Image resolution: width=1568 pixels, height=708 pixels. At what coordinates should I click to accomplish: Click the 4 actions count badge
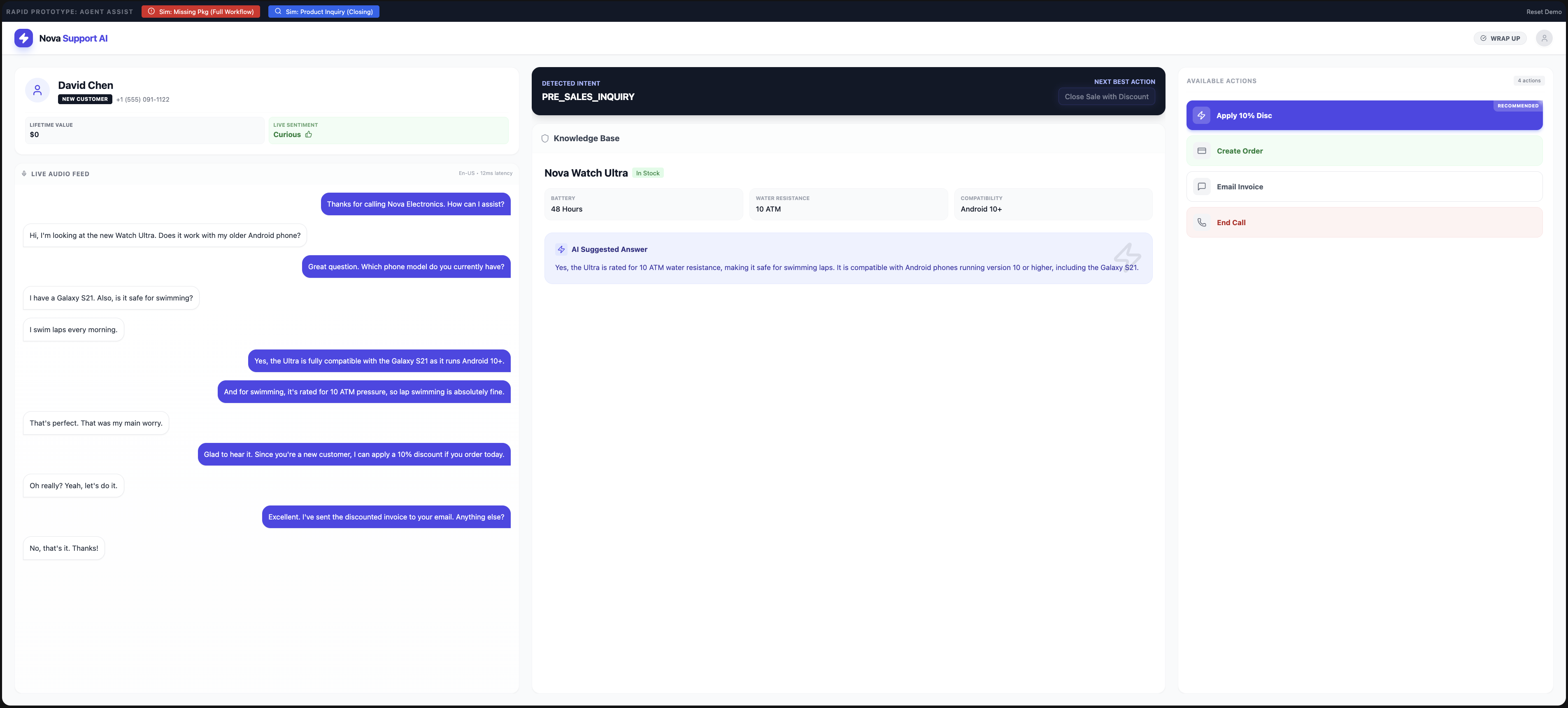coord(1528,80)
